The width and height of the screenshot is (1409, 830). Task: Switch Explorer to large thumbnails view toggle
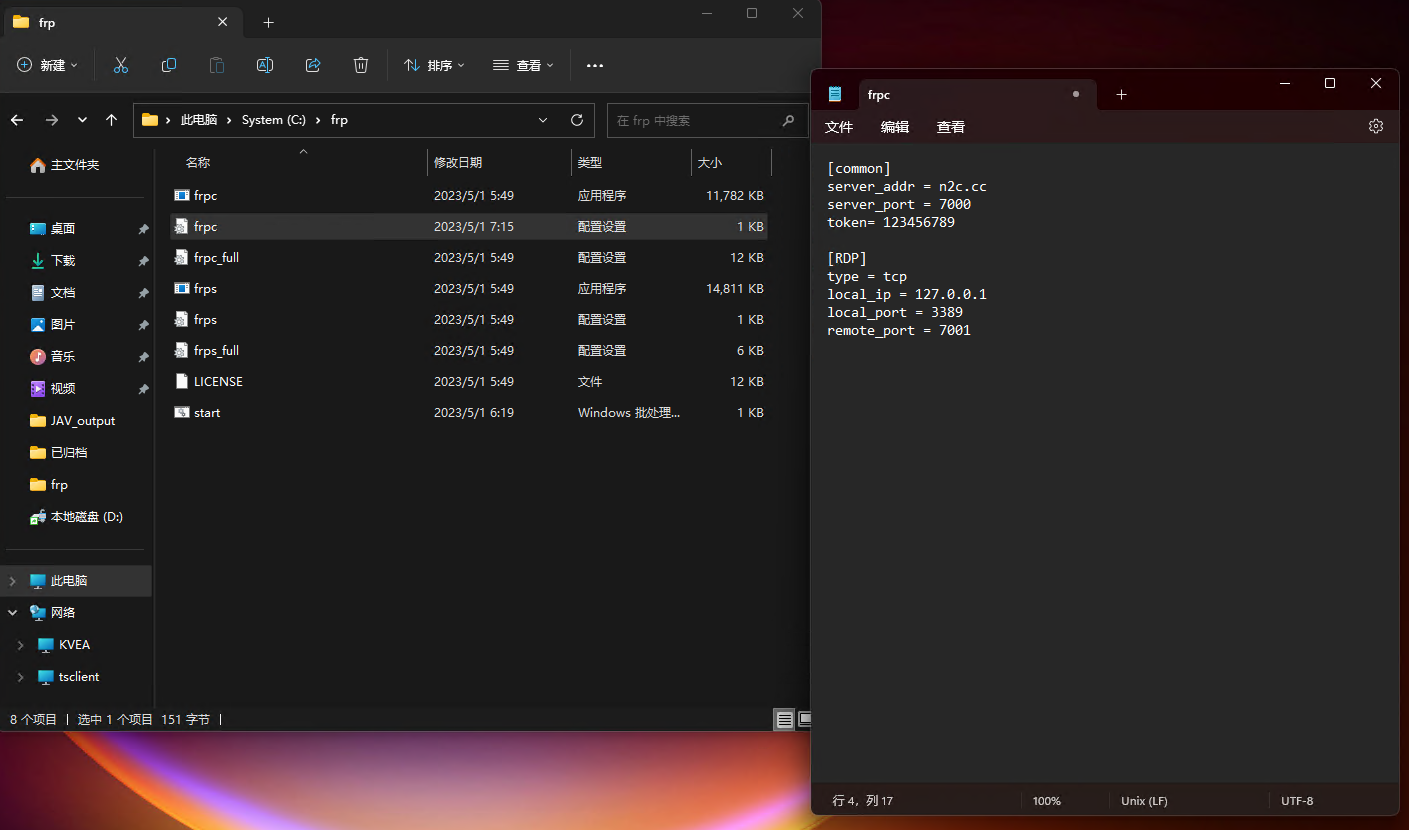[806, 719]
